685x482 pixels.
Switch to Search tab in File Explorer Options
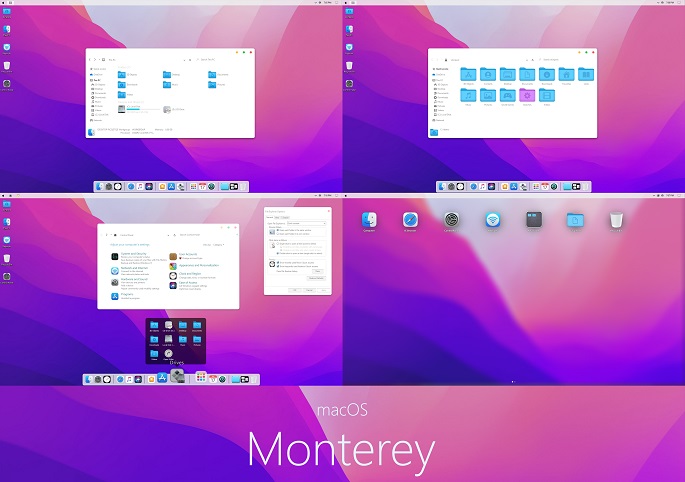point(285,217)
